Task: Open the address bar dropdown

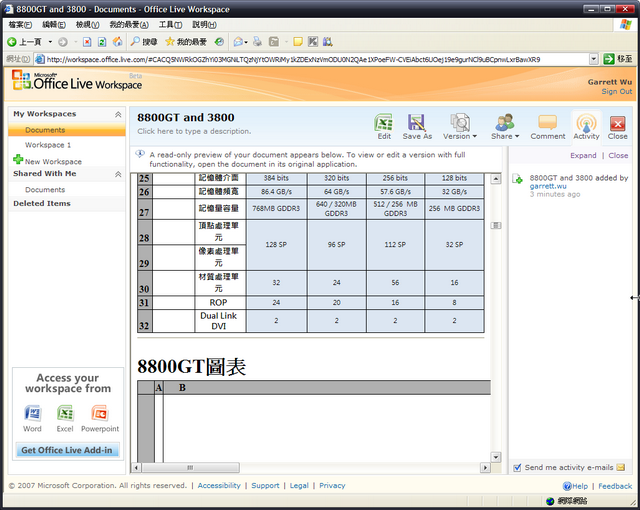Action: coord(594,59)
